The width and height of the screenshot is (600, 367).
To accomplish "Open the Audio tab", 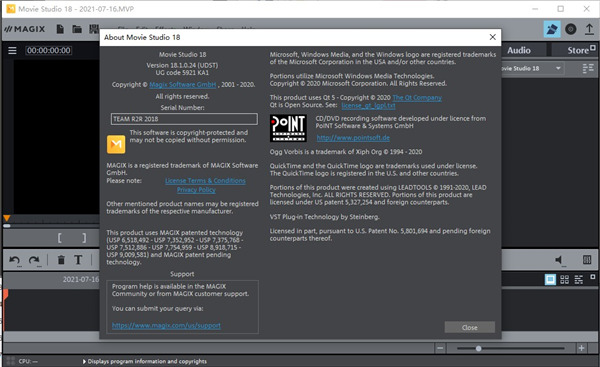I will pyautogui.click(x=519, y=50).
